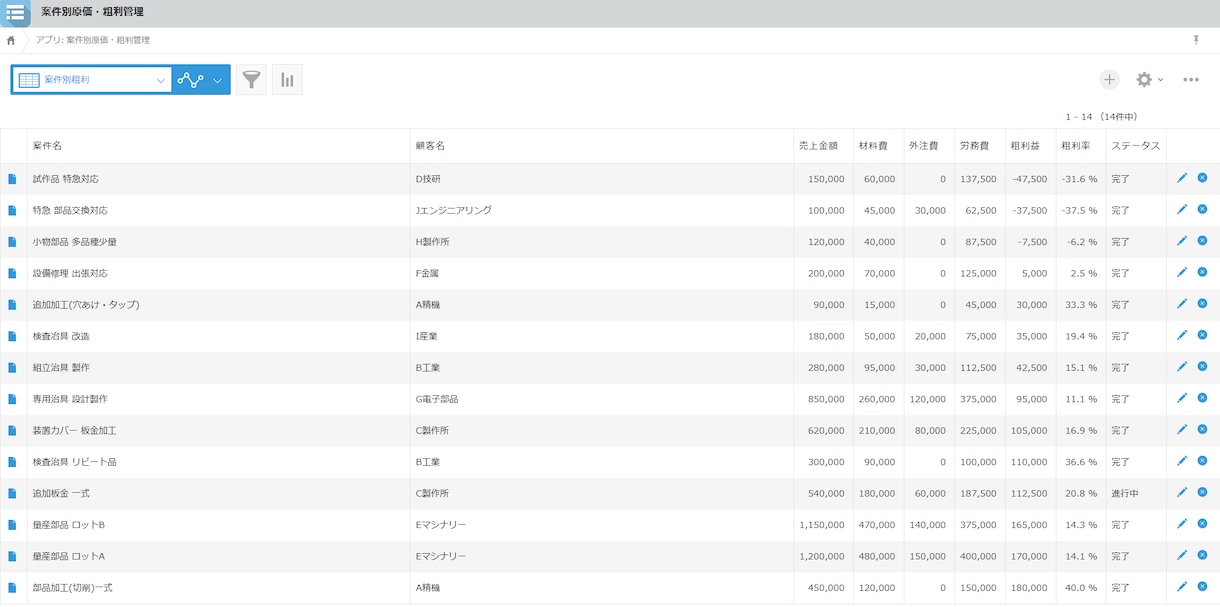Image resolution: width=1220 pixels, height=607 pixels.
Task: Delete the 量産部品 ロットB record
Action: 1202,523
